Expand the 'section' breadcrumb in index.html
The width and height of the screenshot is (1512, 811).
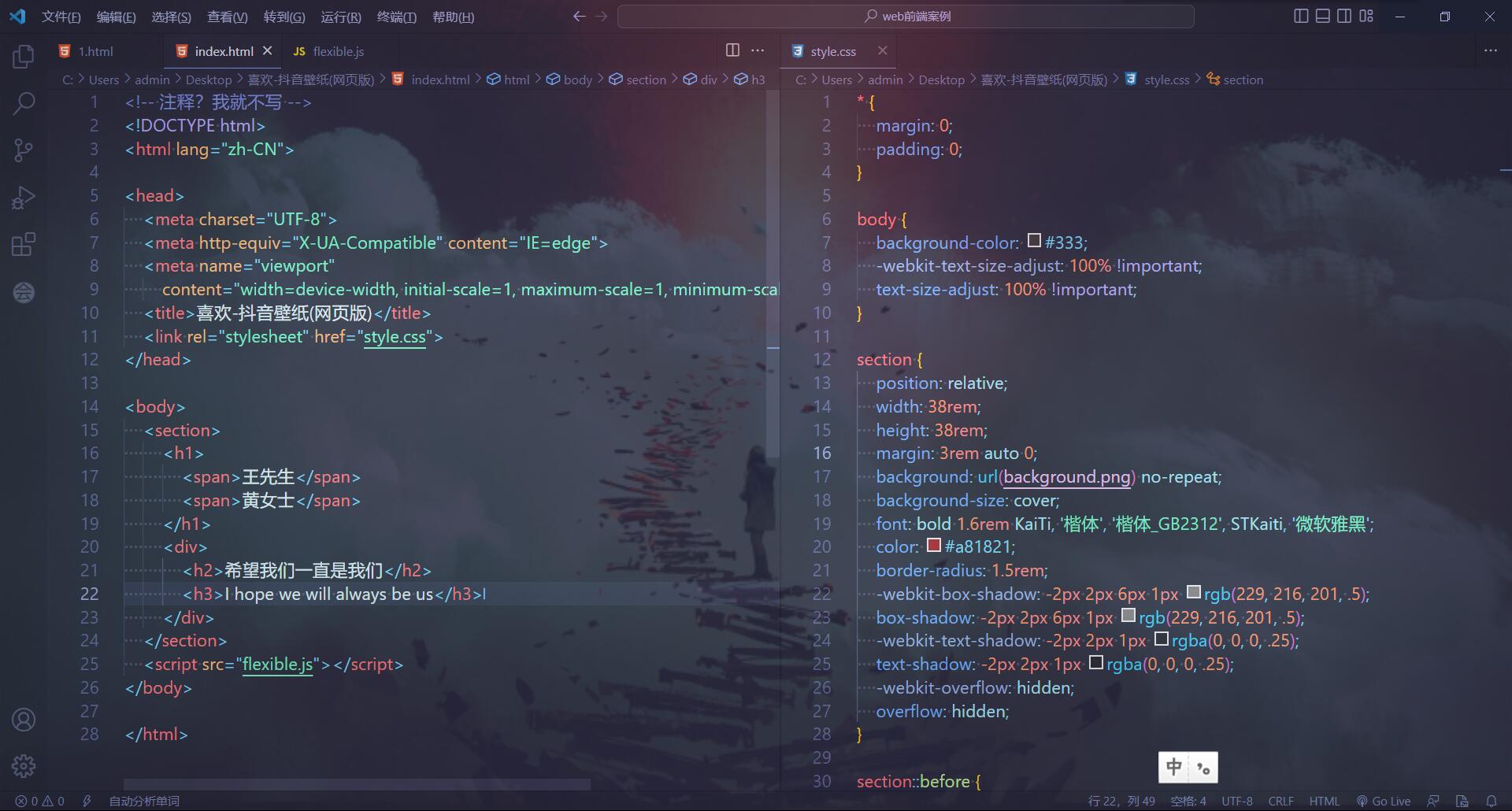pyautogui.click(x=646, y=80)
